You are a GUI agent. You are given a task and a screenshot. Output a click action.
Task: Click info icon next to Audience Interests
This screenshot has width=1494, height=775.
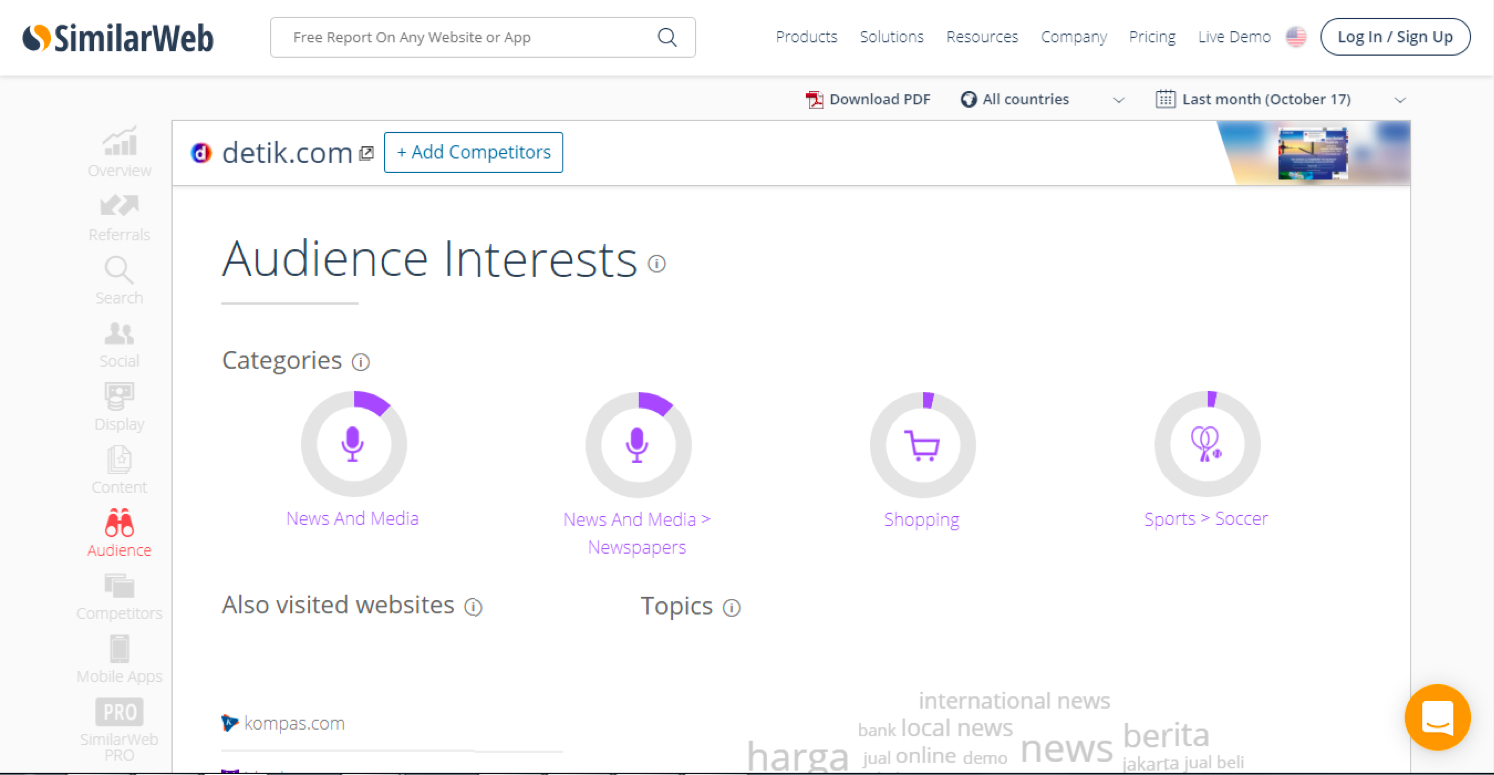656,263
